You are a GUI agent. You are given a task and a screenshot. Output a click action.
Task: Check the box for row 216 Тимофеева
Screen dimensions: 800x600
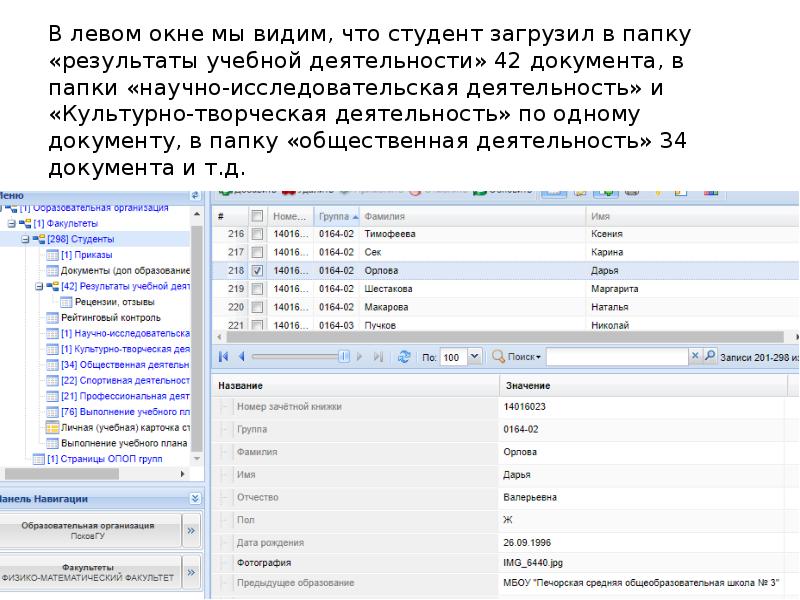[x=257, y=234]
